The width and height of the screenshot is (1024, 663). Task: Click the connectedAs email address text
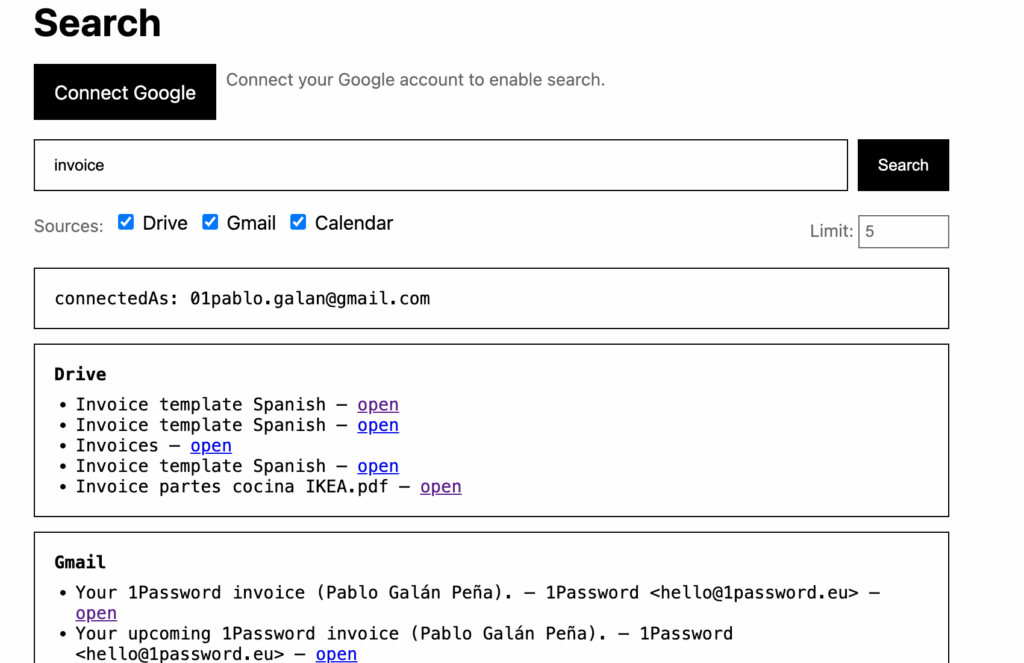click(310, 298)
